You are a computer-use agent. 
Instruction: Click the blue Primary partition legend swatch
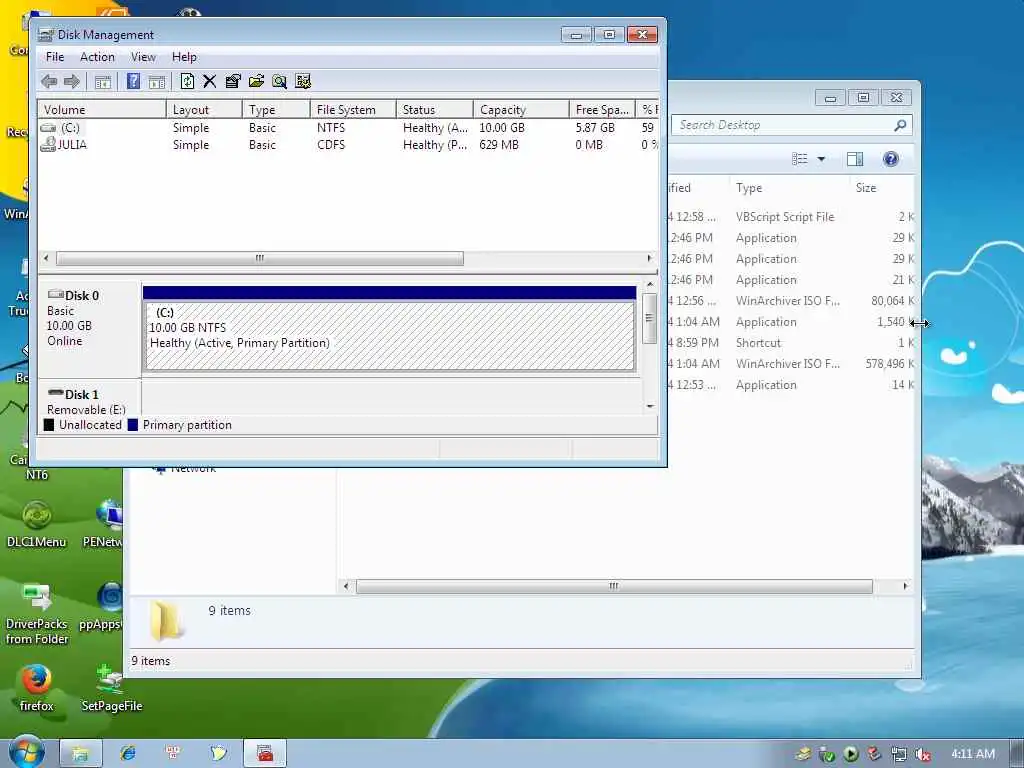point(133,425)
